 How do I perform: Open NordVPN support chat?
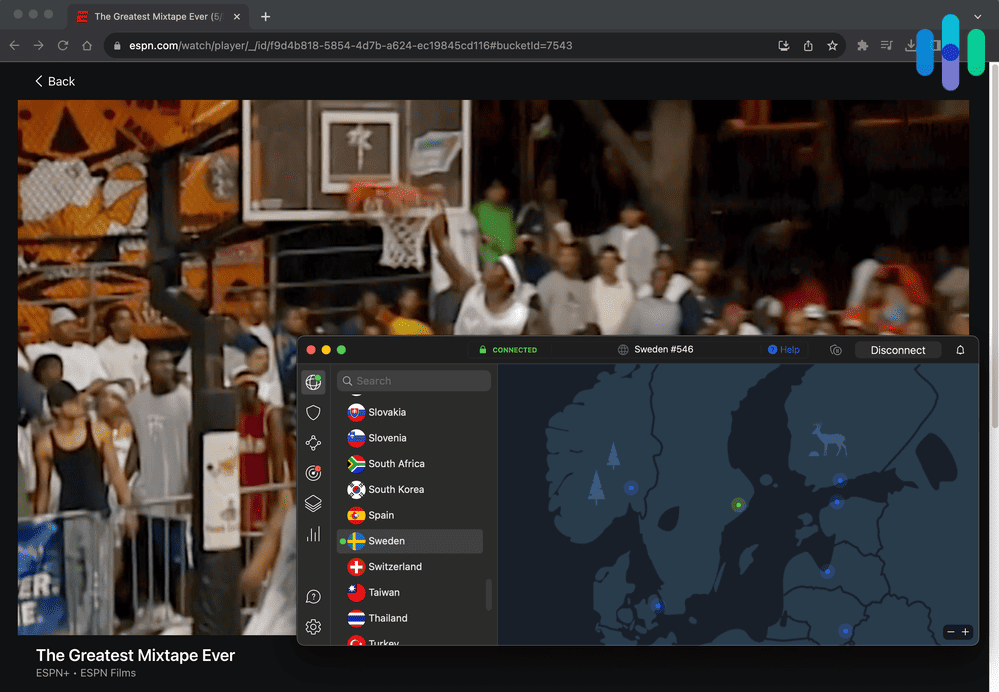coord(313,596)
